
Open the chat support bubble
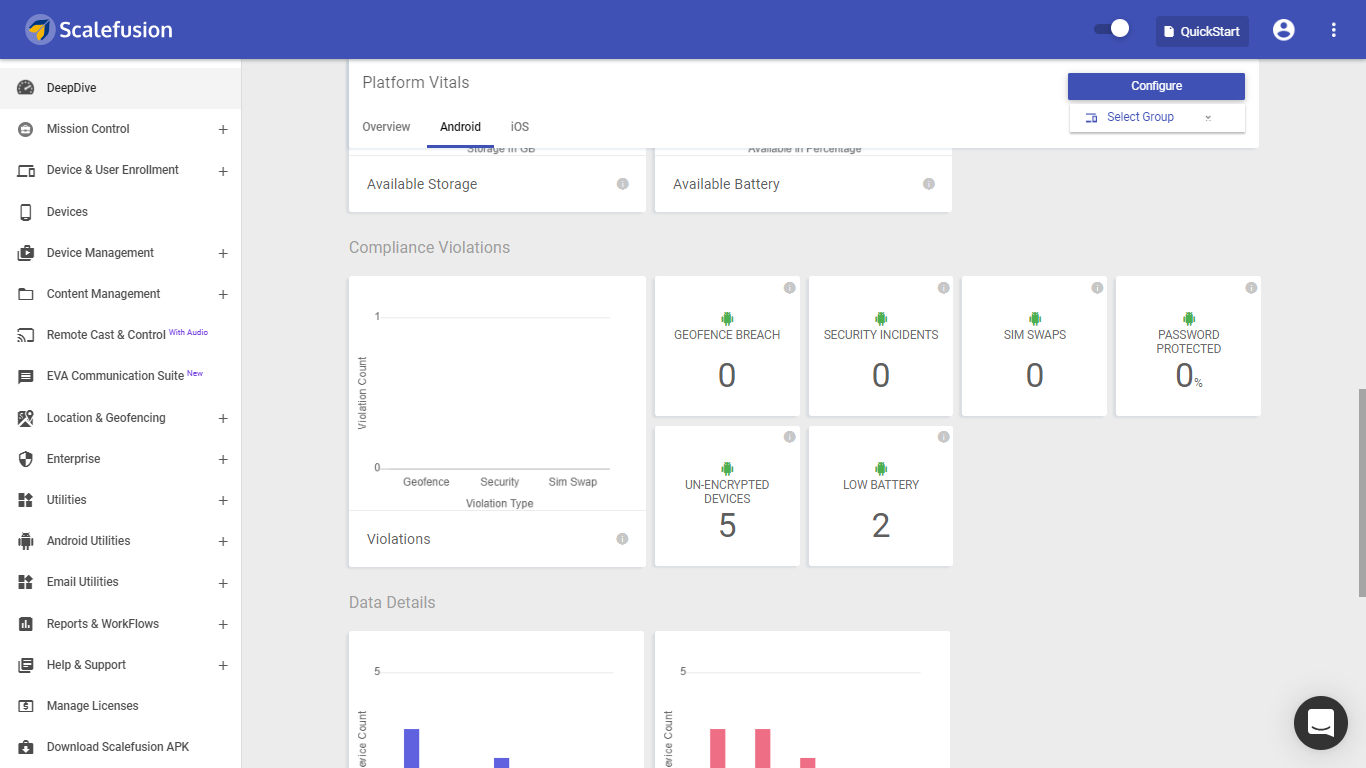pyautogui.click(x=1321, y=723)
